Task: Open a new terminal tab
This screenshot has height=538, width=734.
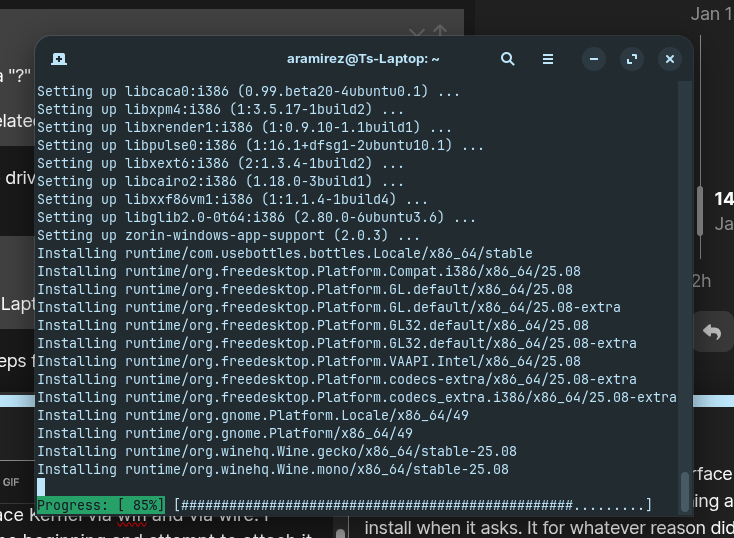Action: [x=59, y=59]
